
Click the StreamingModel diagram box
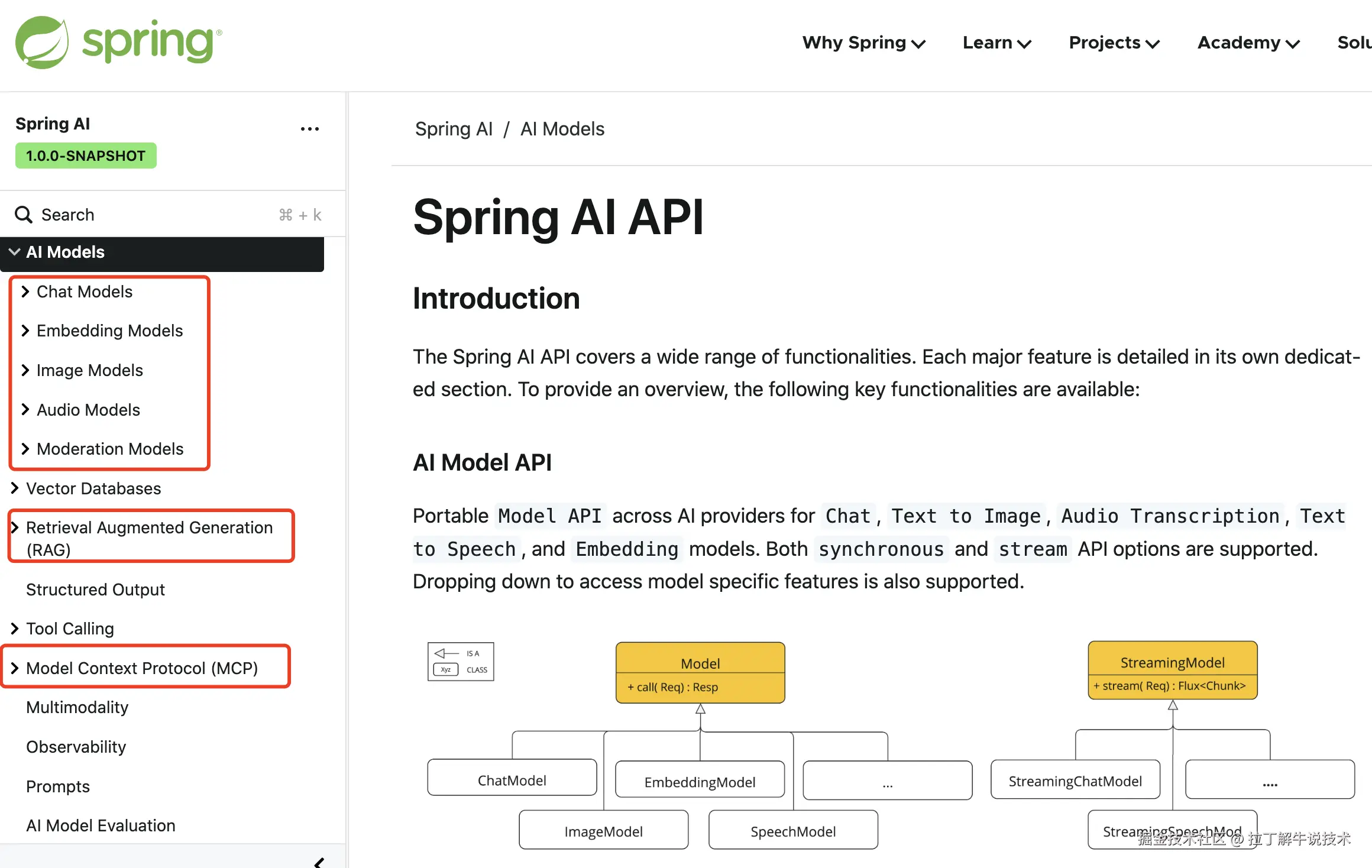1172,671
